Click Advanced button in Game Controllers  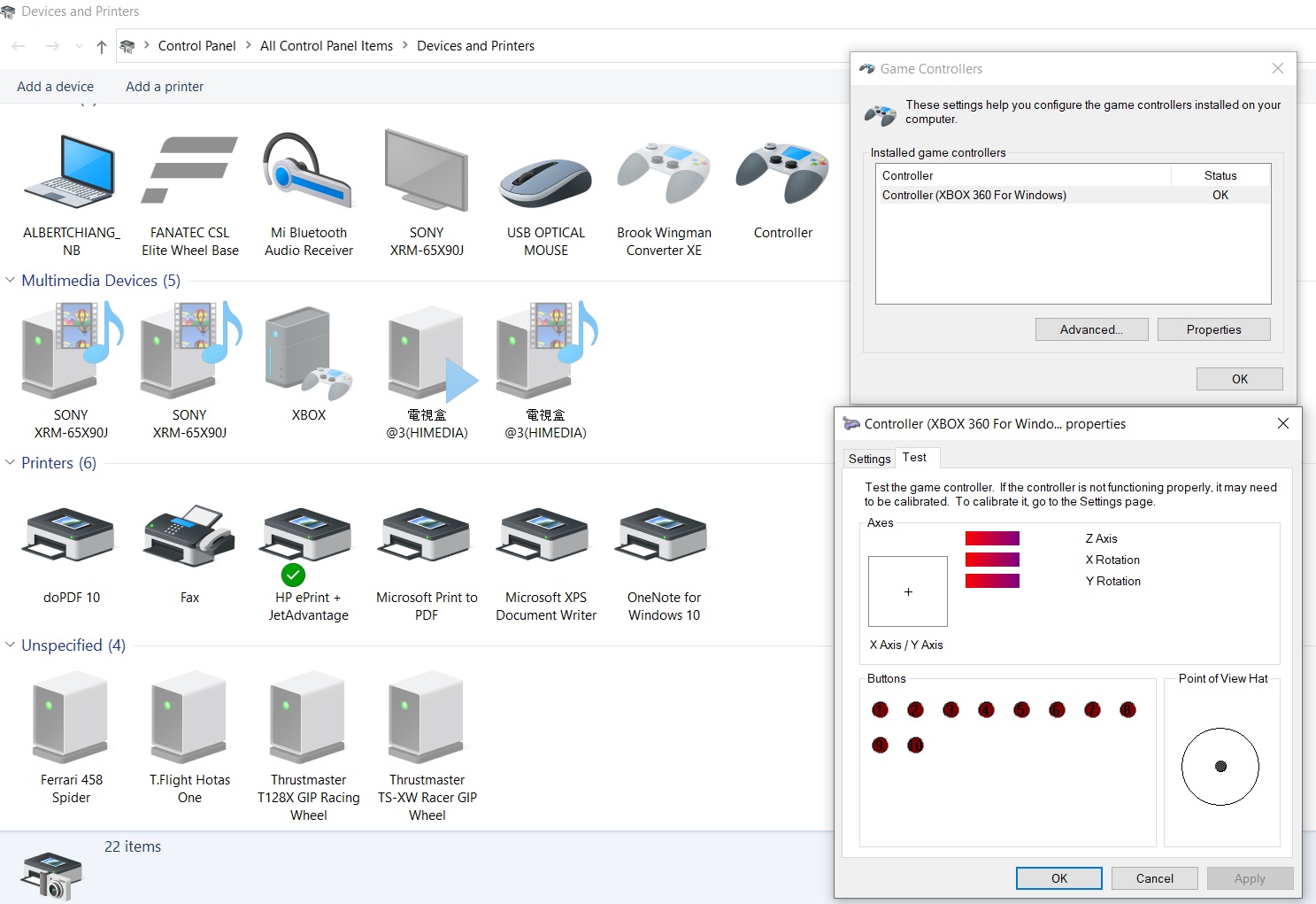[x=1091, y=329]
